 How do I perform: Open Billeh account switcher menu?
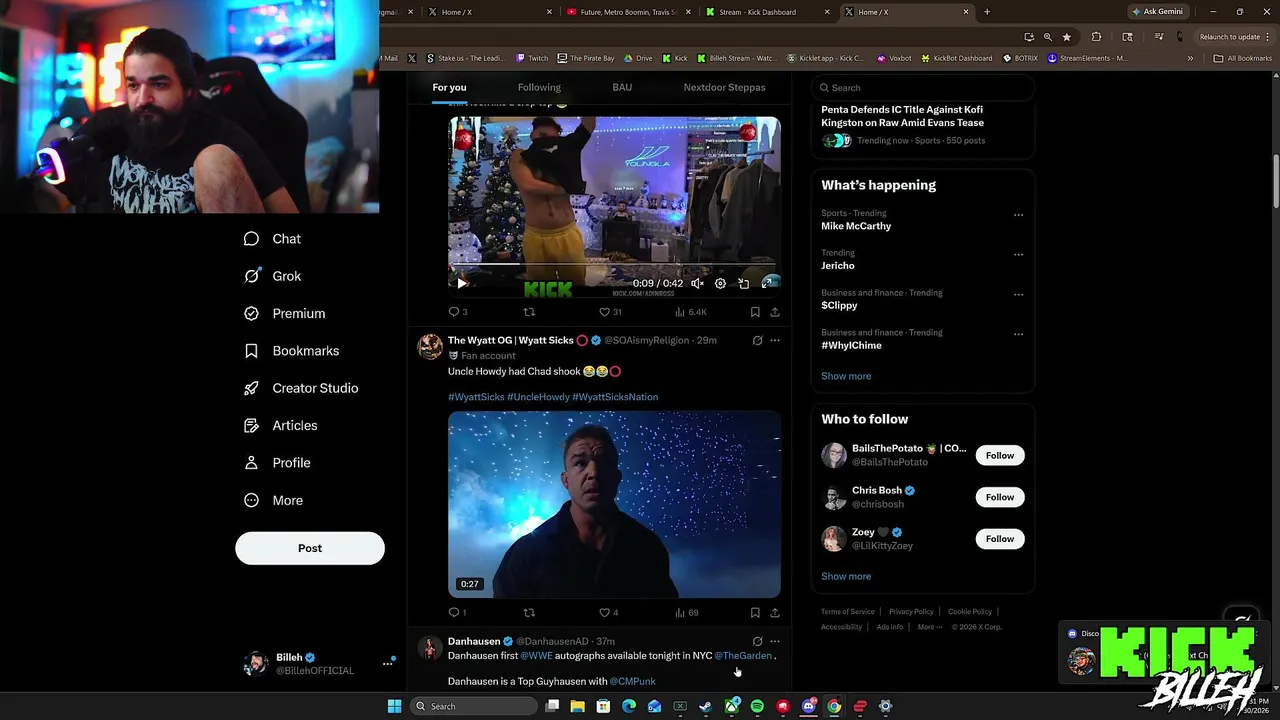pos(319,664)
